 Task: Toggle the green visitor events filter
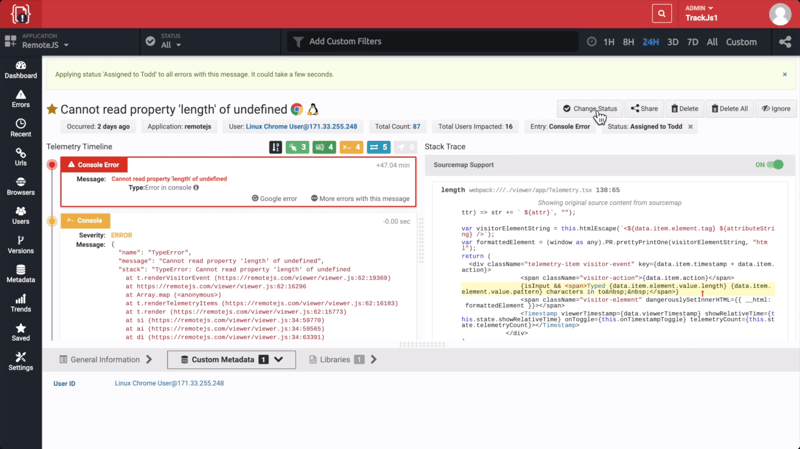(x=297, y=147)
